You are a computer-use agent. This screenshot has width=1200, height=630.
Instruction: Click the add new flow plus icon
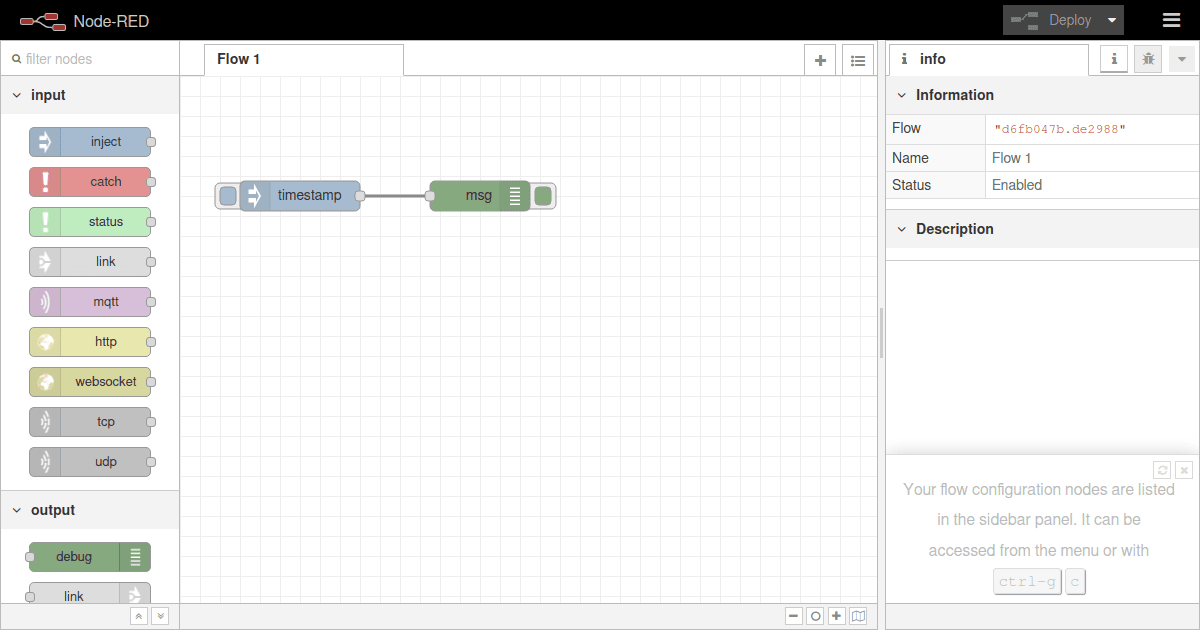coord(820,60)
